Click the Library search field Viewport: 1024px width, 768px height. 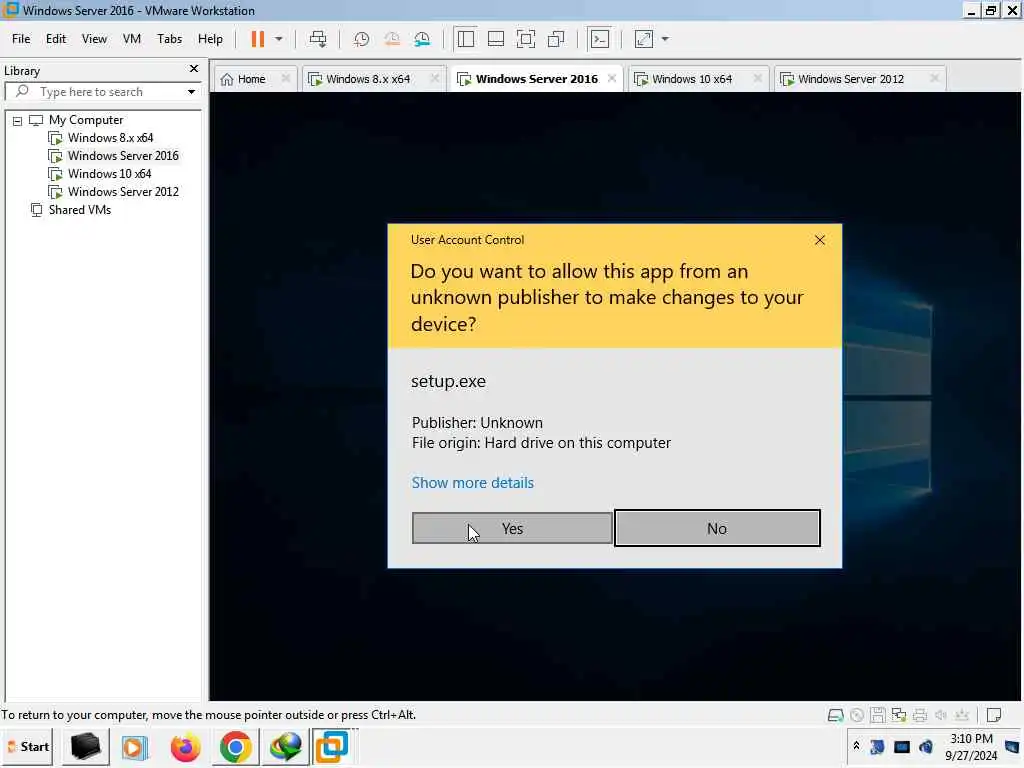pyautogui.click(x=101, y=92)
